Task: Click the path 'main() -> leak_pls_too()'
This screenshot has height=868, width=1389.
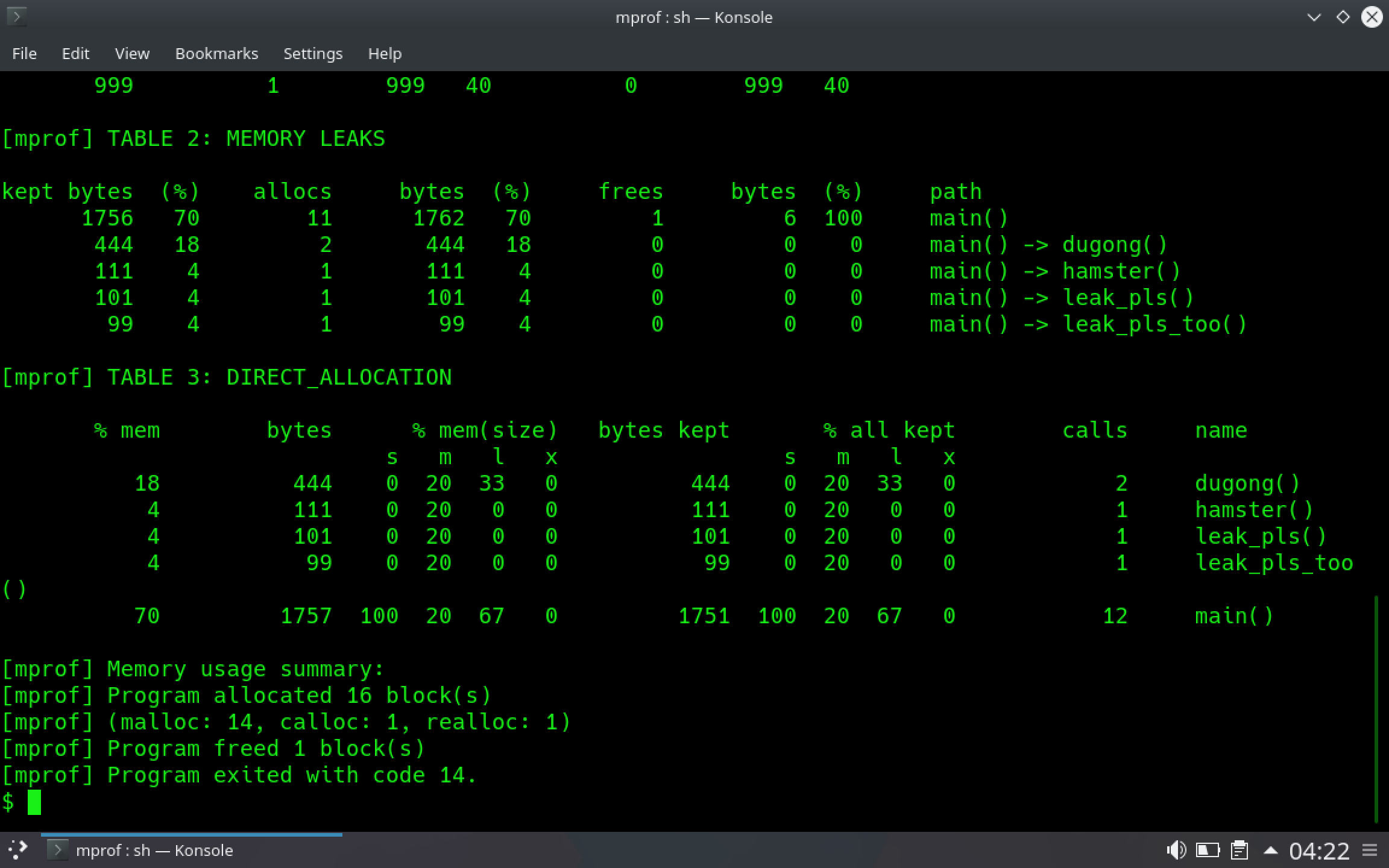Action: (1088, 324)
